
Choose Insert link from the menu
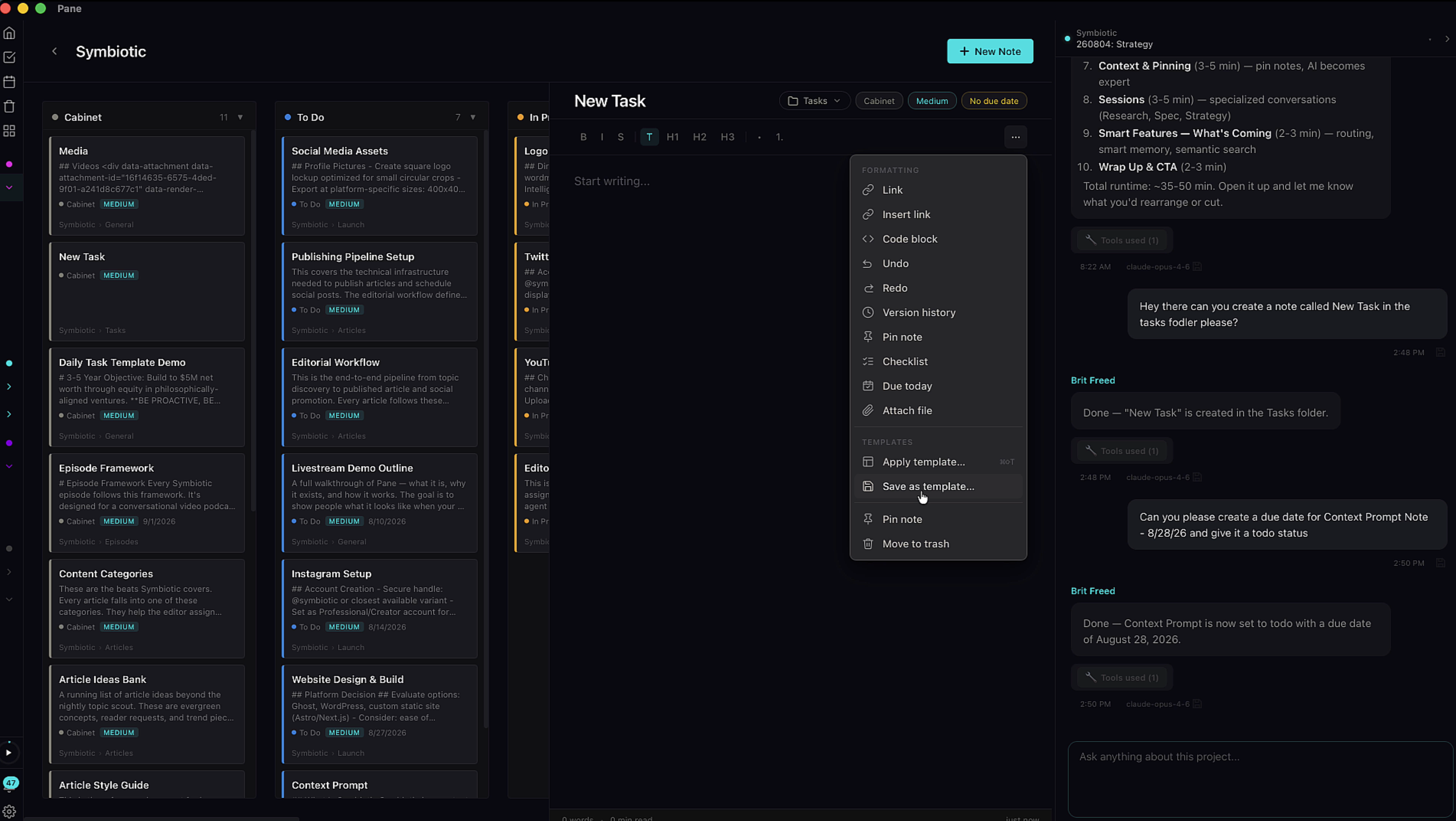click(x=938, y=214)
